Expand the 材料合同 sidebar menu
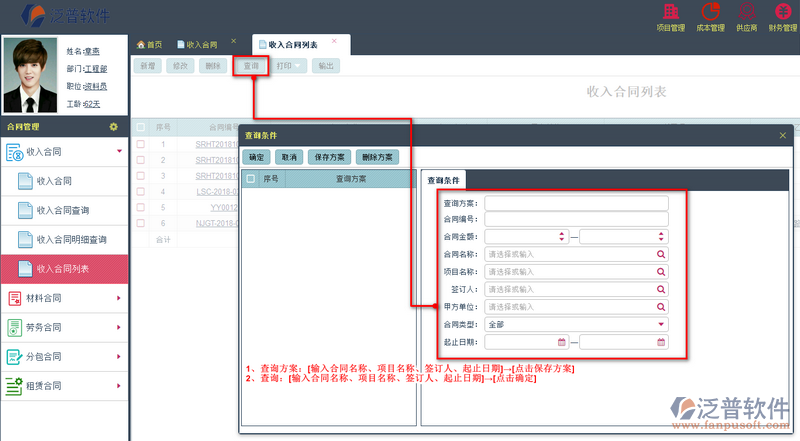 pos(64,298)
